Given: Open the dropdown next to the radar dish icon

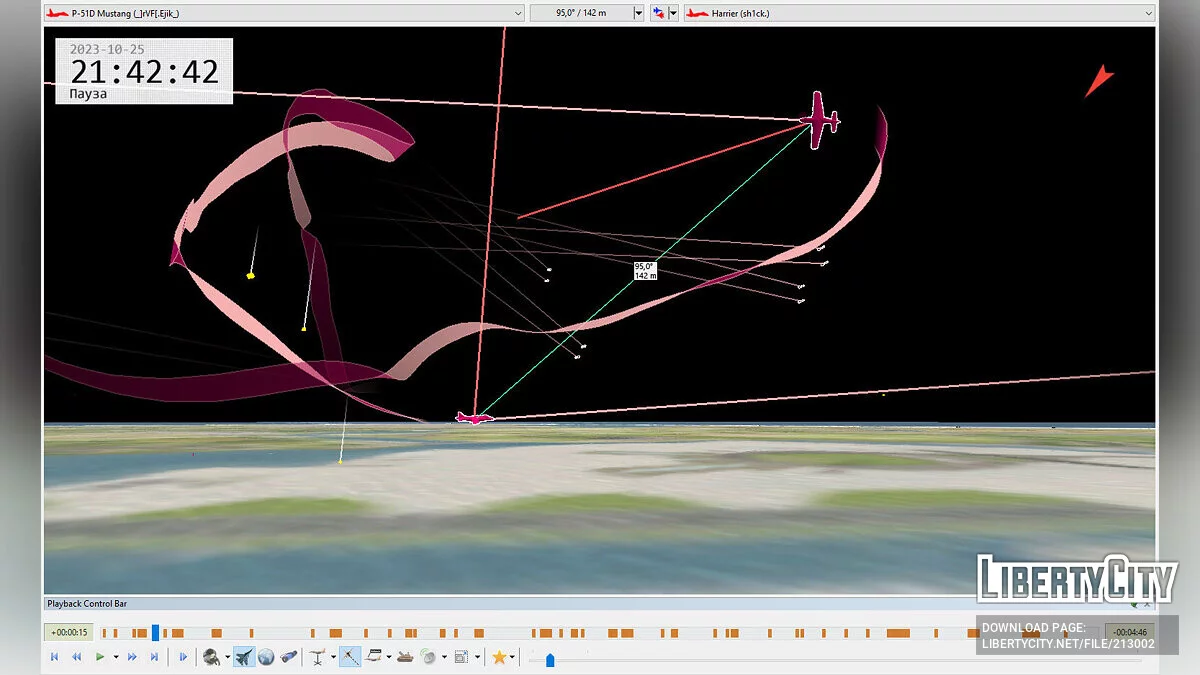Looking at the screenshot, I should point(443,657).
